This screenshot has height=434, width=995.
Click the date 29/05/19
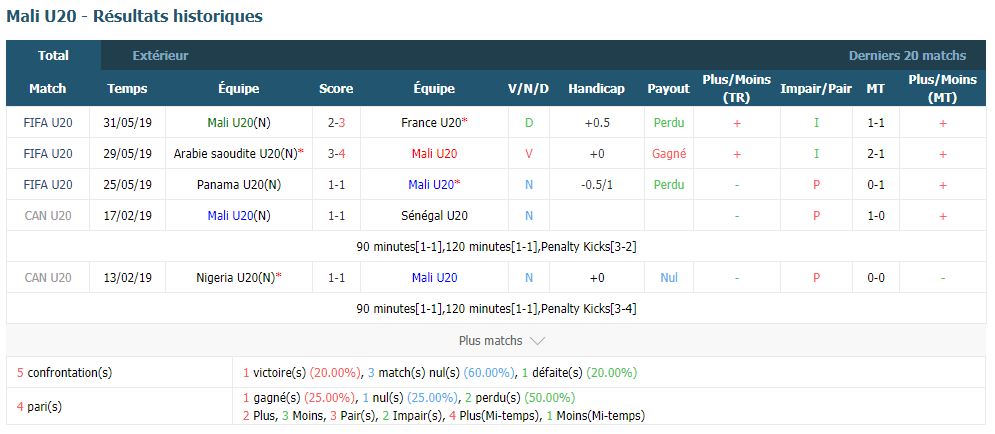coord(128,154)
